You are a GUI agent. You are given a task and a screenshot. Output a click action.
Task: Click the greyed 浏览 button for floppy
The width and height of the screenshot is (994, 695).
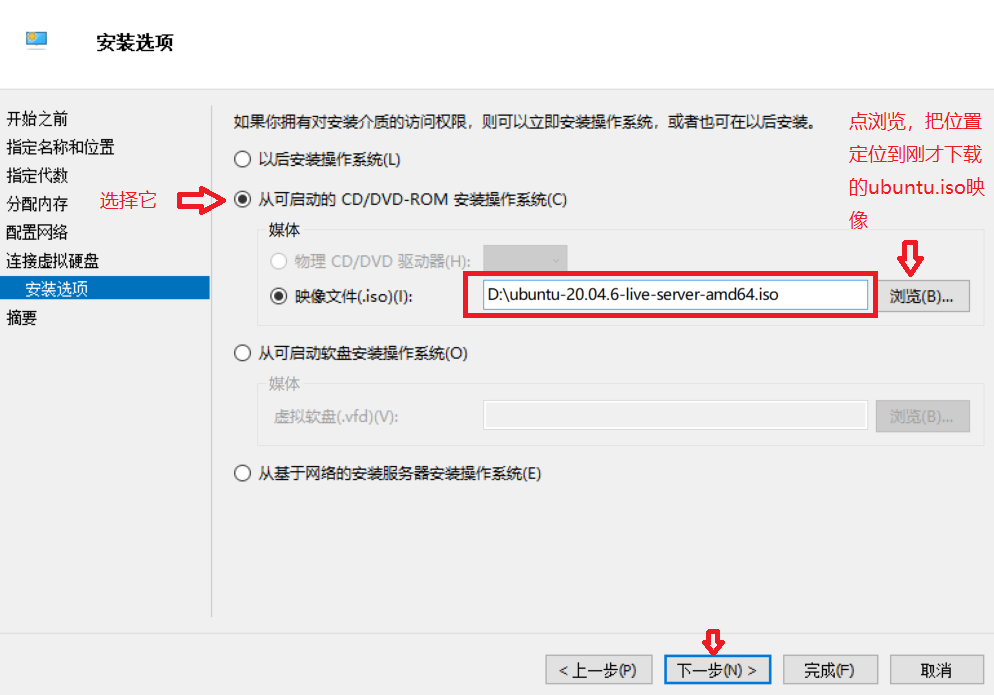[x=923, y=416]
